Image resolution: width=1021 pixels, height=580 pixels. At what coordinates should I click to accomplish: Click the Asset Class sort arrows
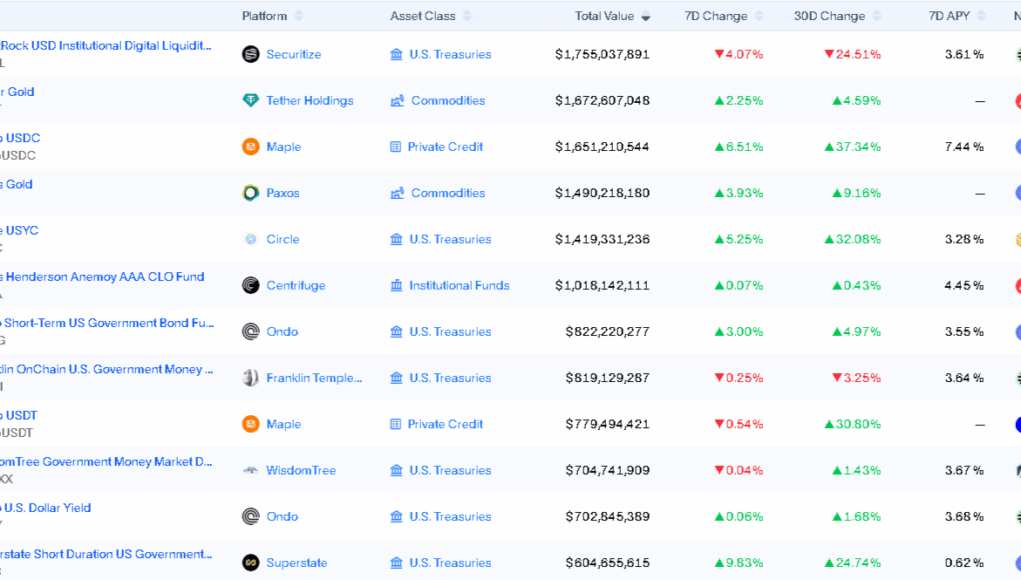tap(468, 16)
